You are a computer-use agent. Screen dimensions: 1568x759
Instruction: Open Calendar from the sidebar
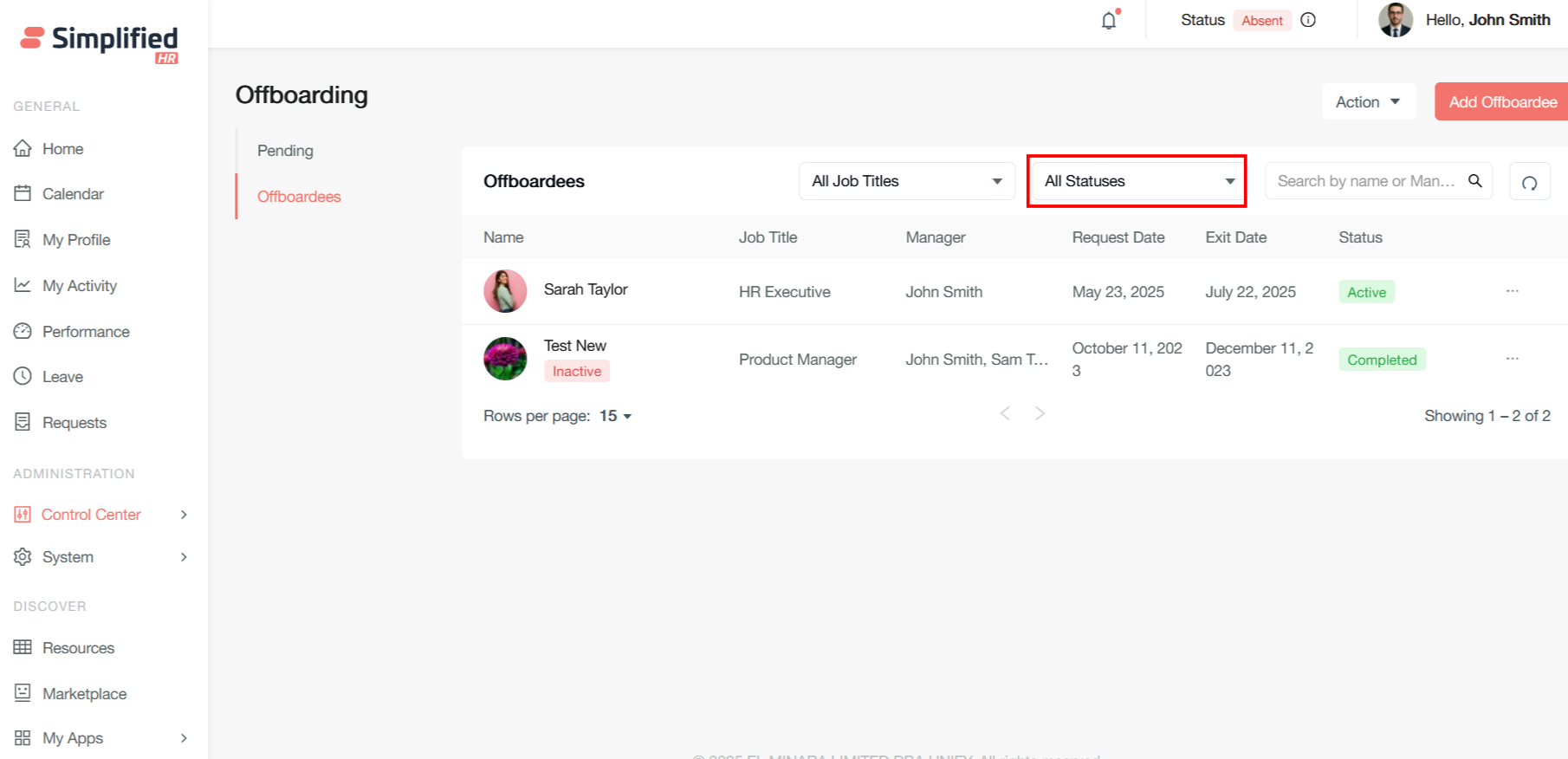coord(73,194)
